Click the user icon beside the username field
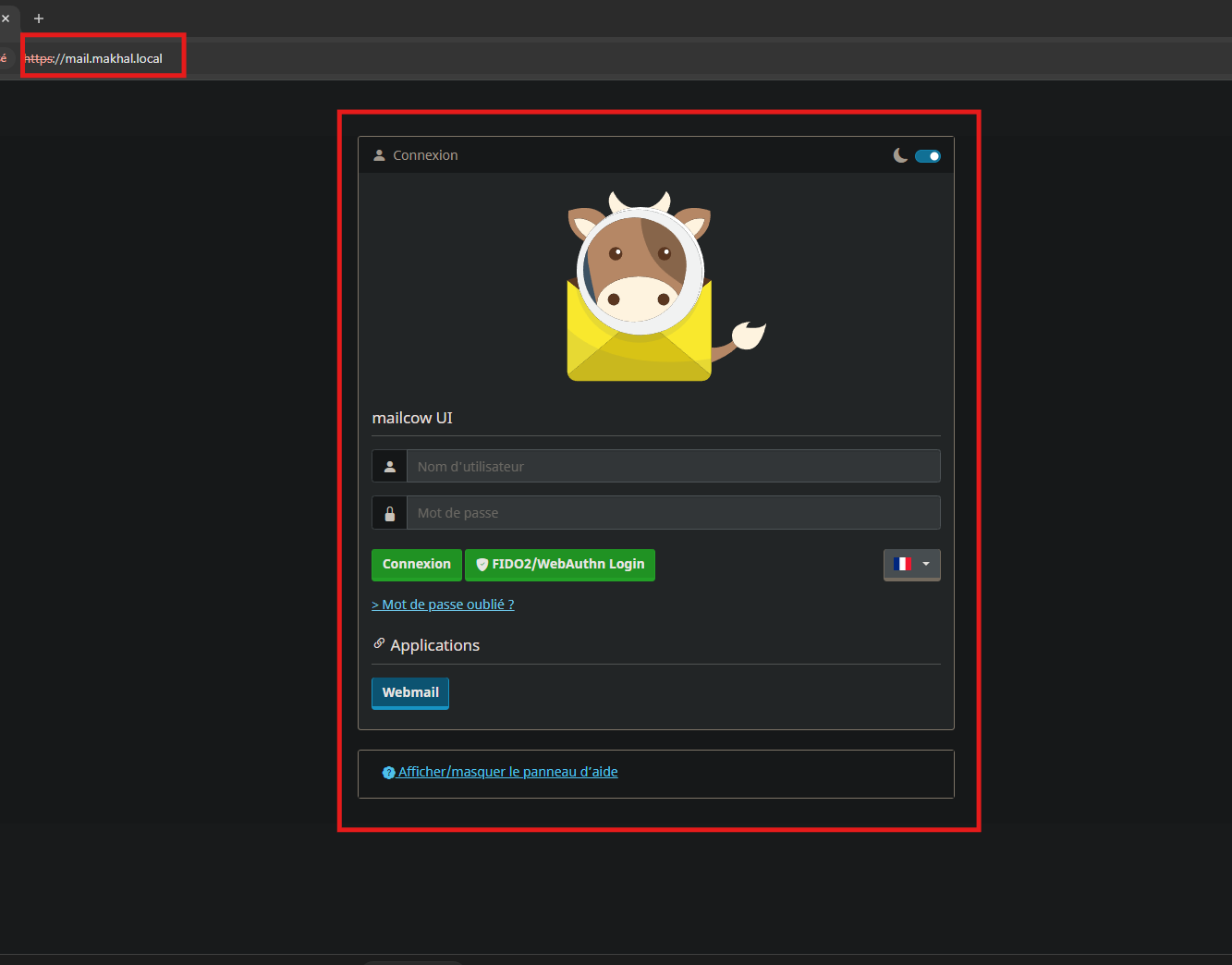1232x965 pixels. tap(389, 466)
